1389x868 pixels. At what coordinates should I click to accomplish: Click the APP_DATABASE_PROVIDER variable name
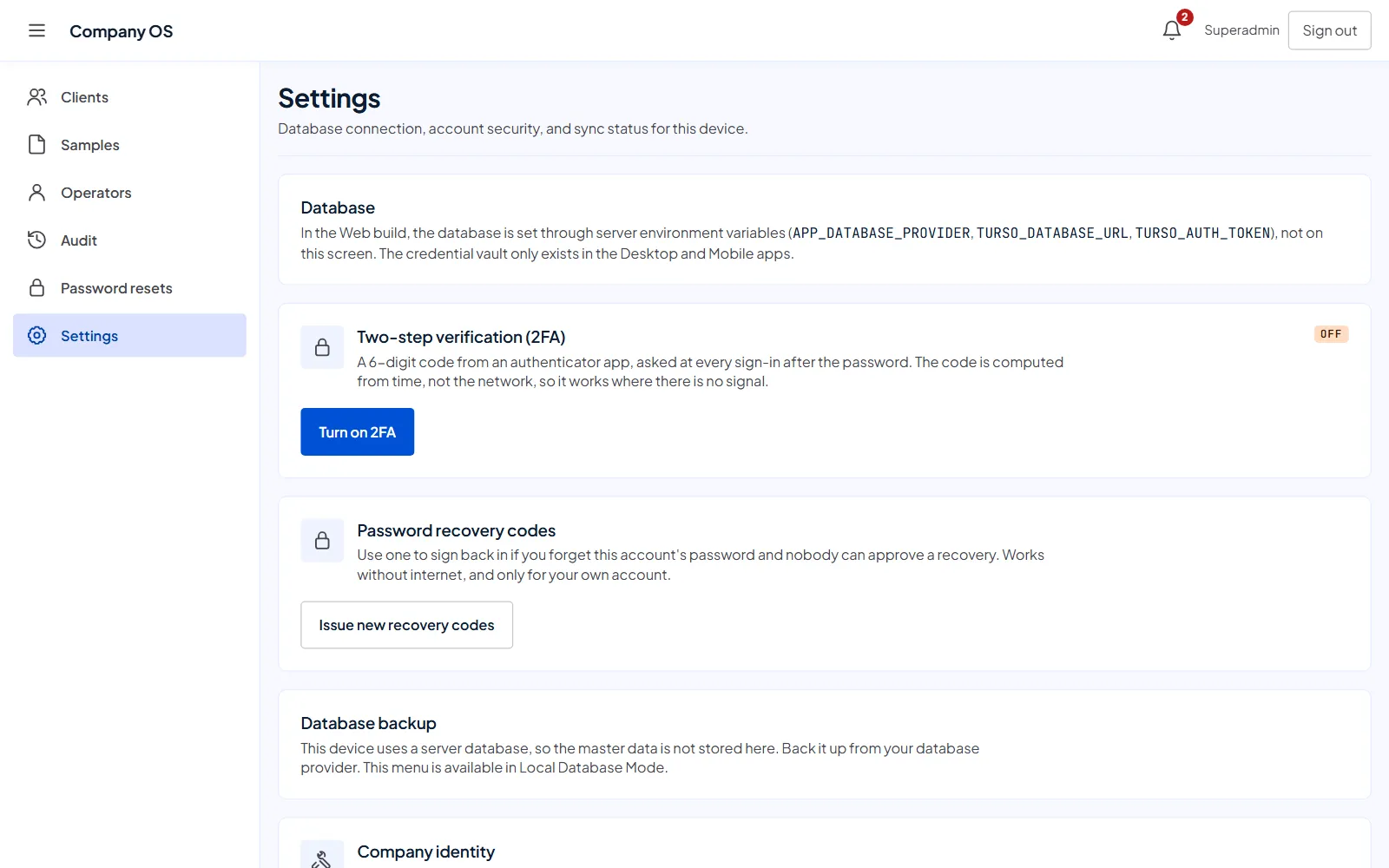881,233
